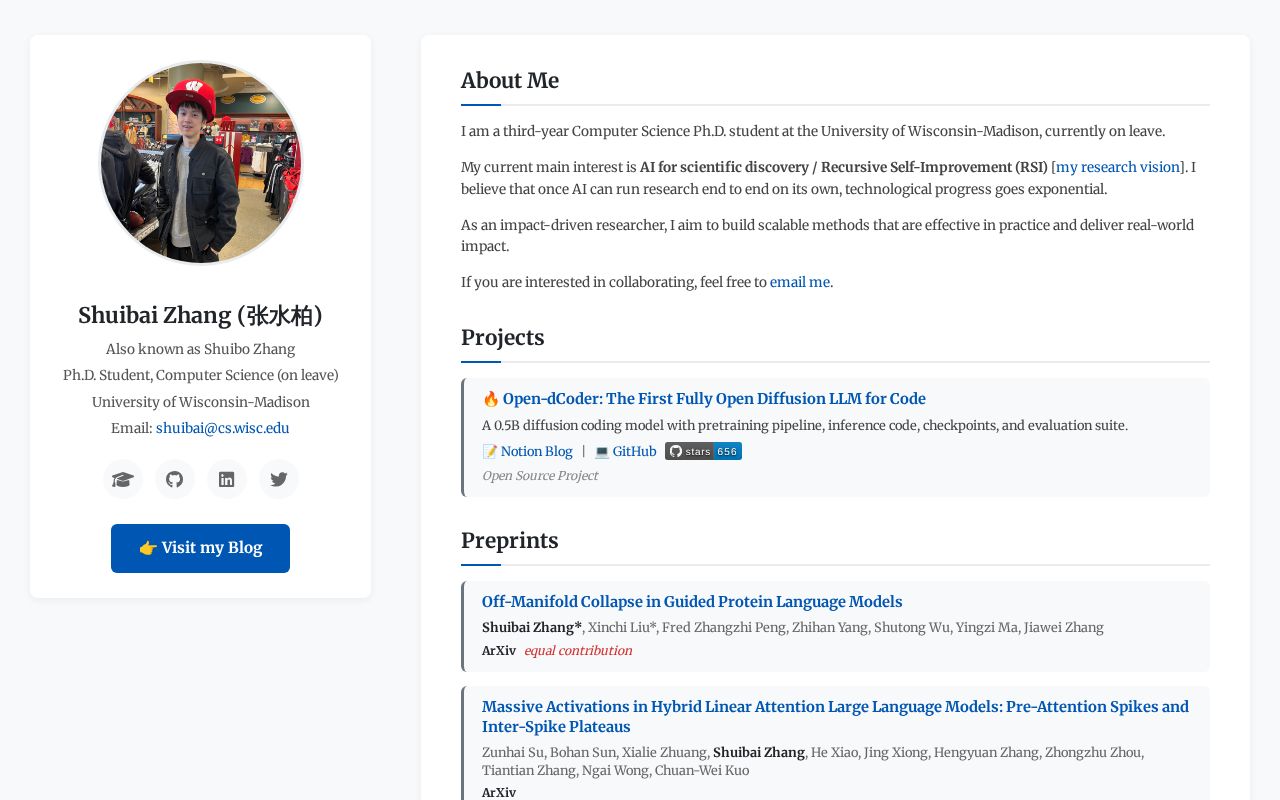1280x800 pixels.
Task: Open the Twitter profile icon
Action: click(x=279, y=479)
